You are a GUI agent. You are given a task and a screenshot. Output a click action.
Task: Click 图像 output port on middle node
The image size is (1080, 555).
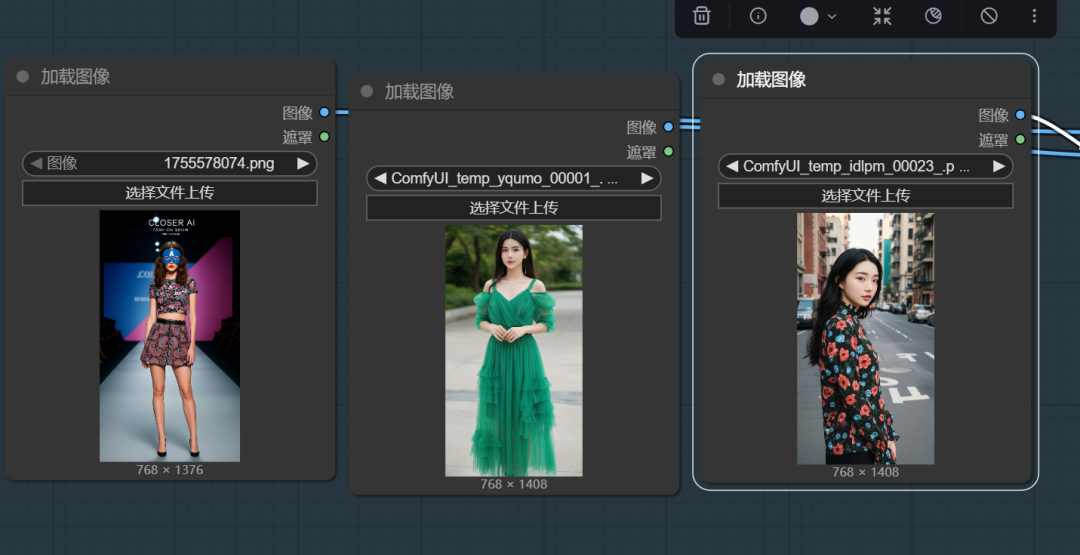click(669, 127)
